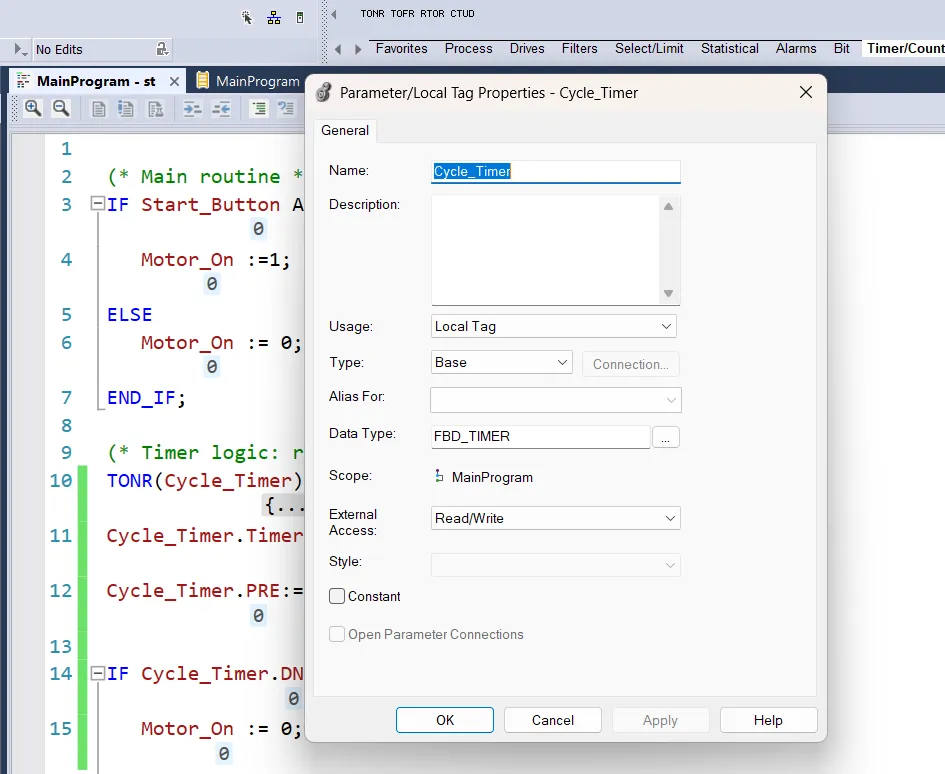Click the zoom out magnifier icon
945x774 pixels.
61,109
